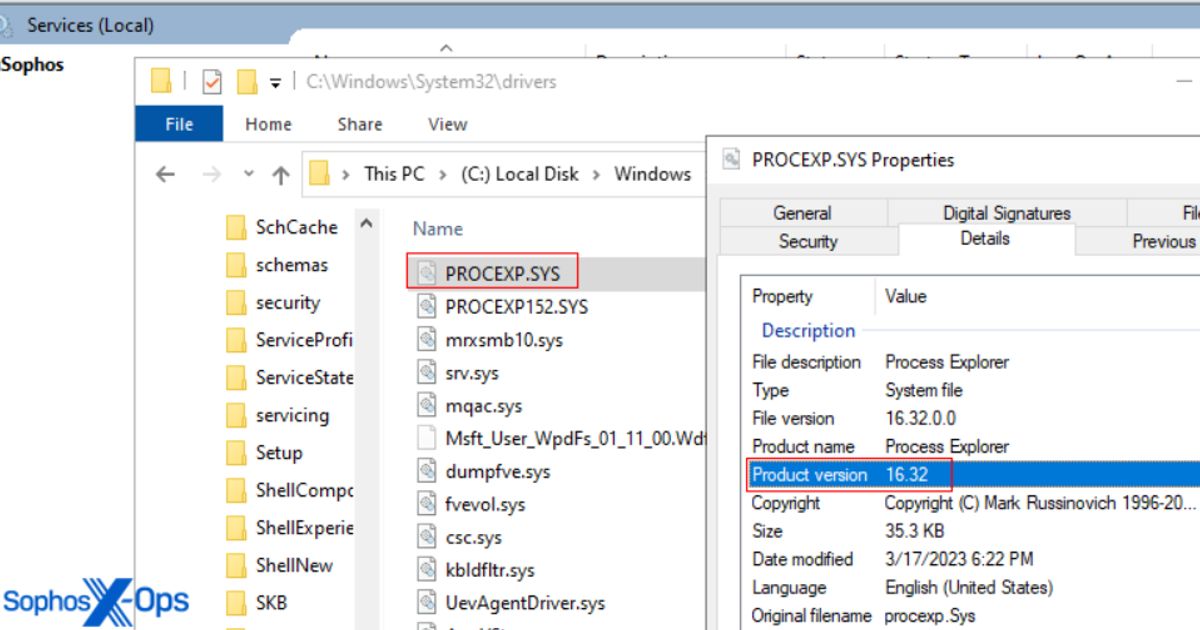Open the View ribbon tab

[x=448, y=124]
